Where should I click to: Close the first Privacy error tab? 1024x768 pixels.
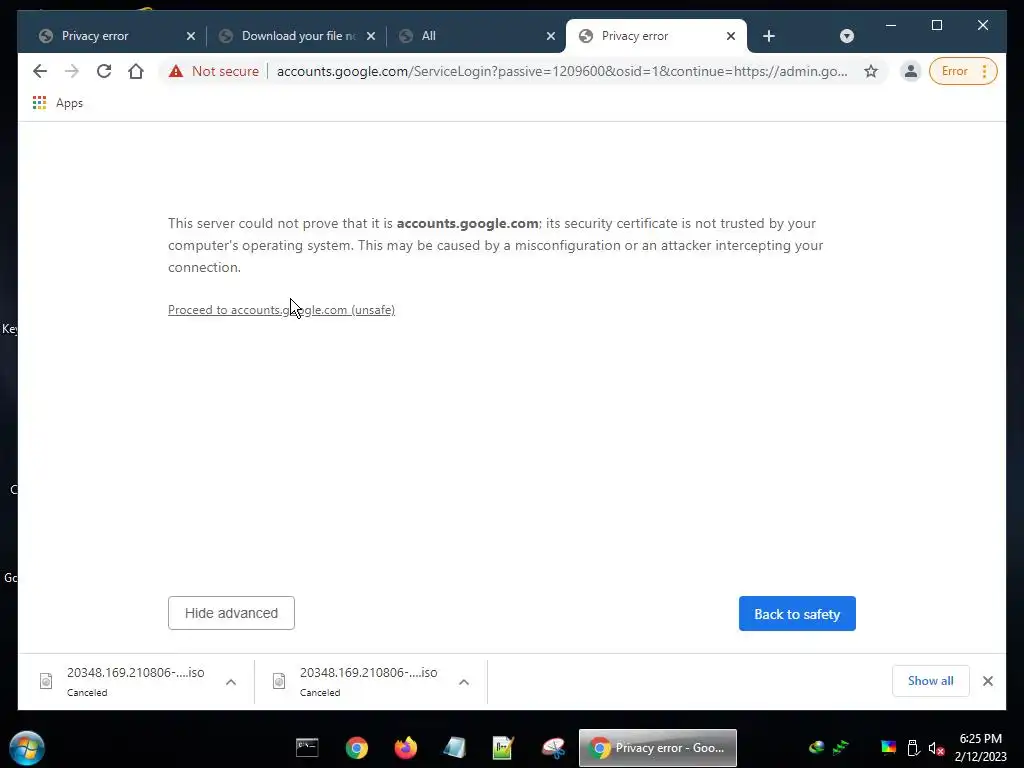tap(191, 36)
